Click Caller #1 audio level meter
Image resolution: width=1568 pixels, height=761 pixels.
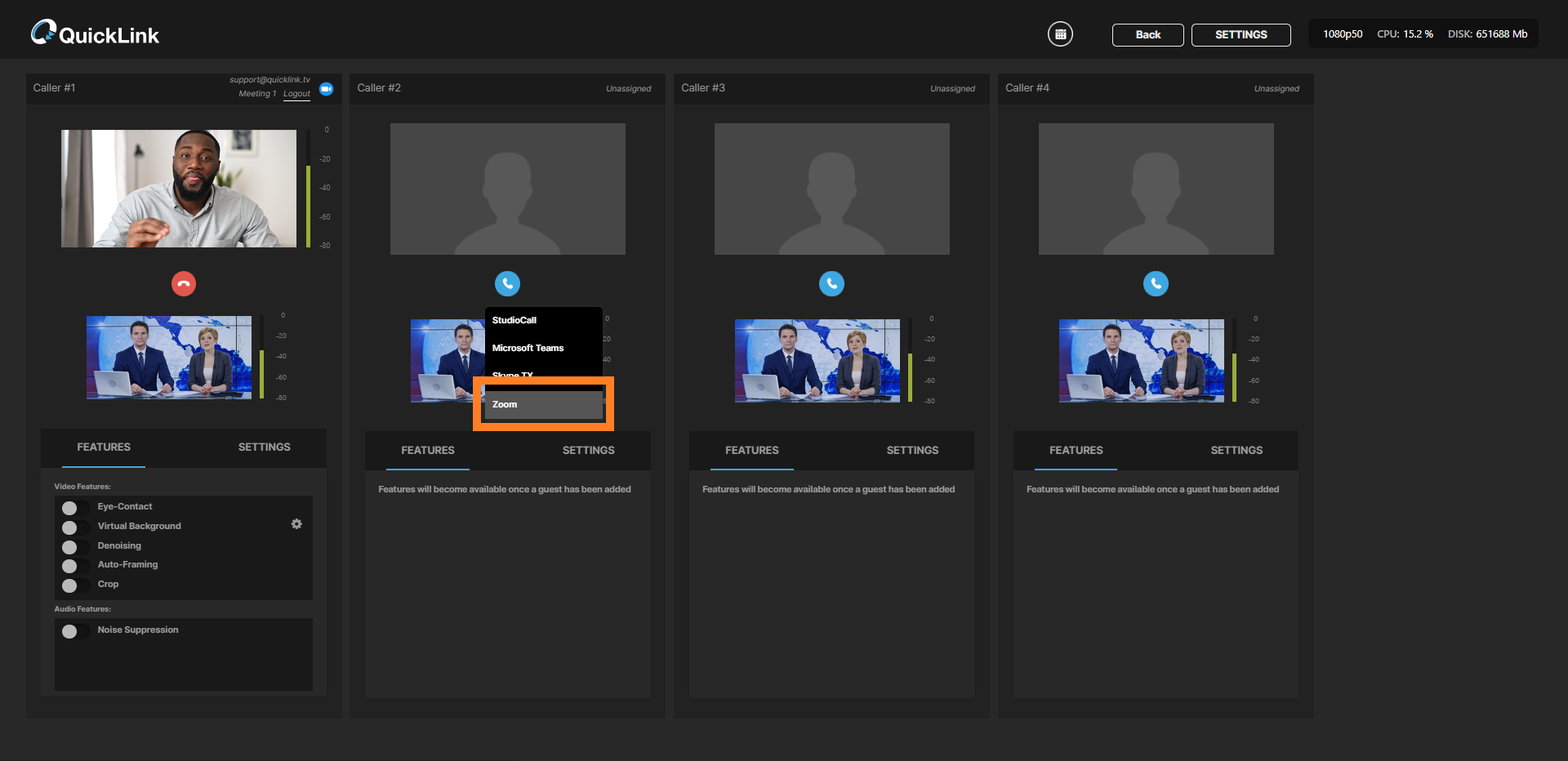(x=308, y=188)
